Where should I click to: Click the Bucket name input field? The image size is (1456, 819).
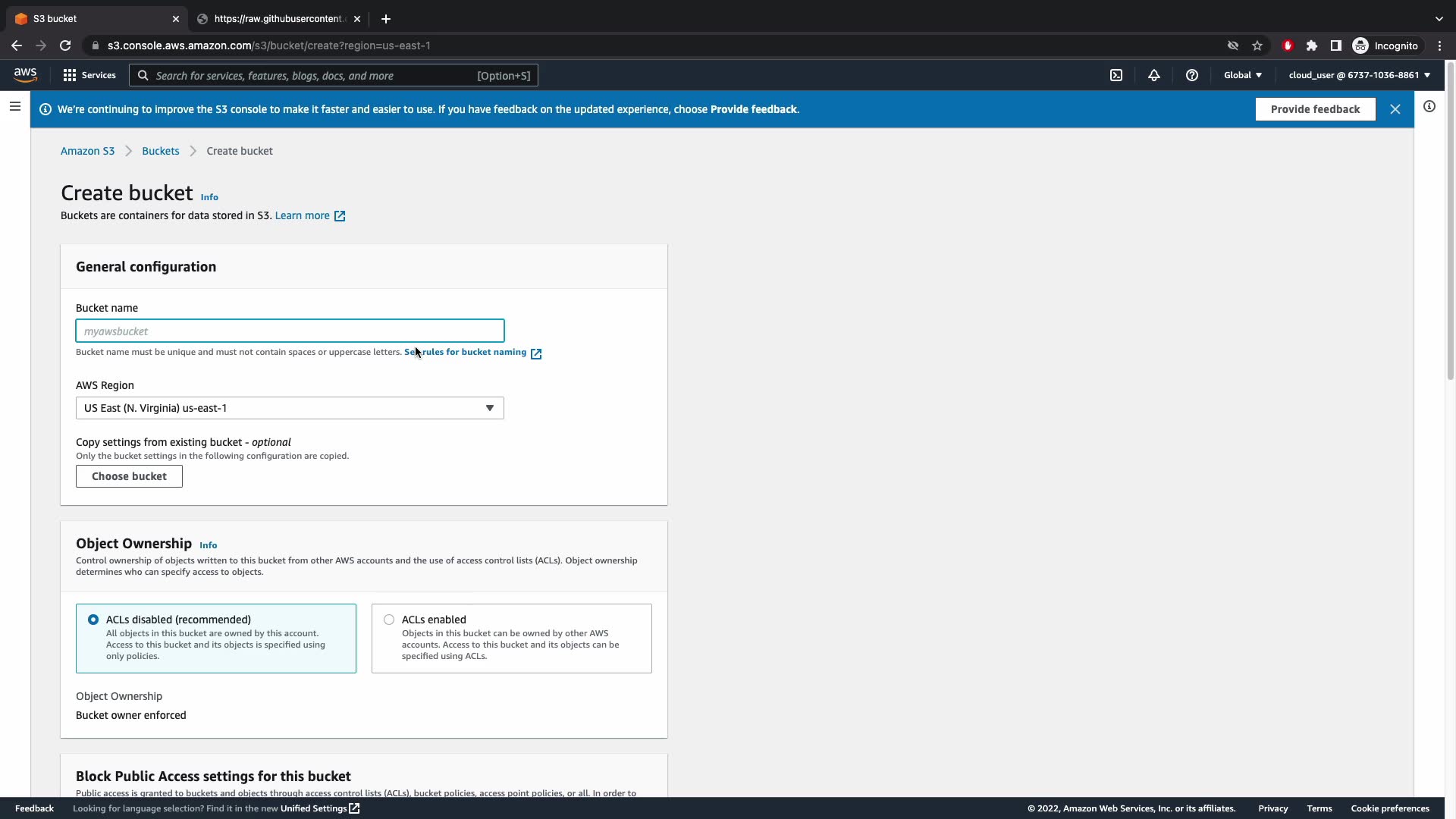tap(290, 331)
